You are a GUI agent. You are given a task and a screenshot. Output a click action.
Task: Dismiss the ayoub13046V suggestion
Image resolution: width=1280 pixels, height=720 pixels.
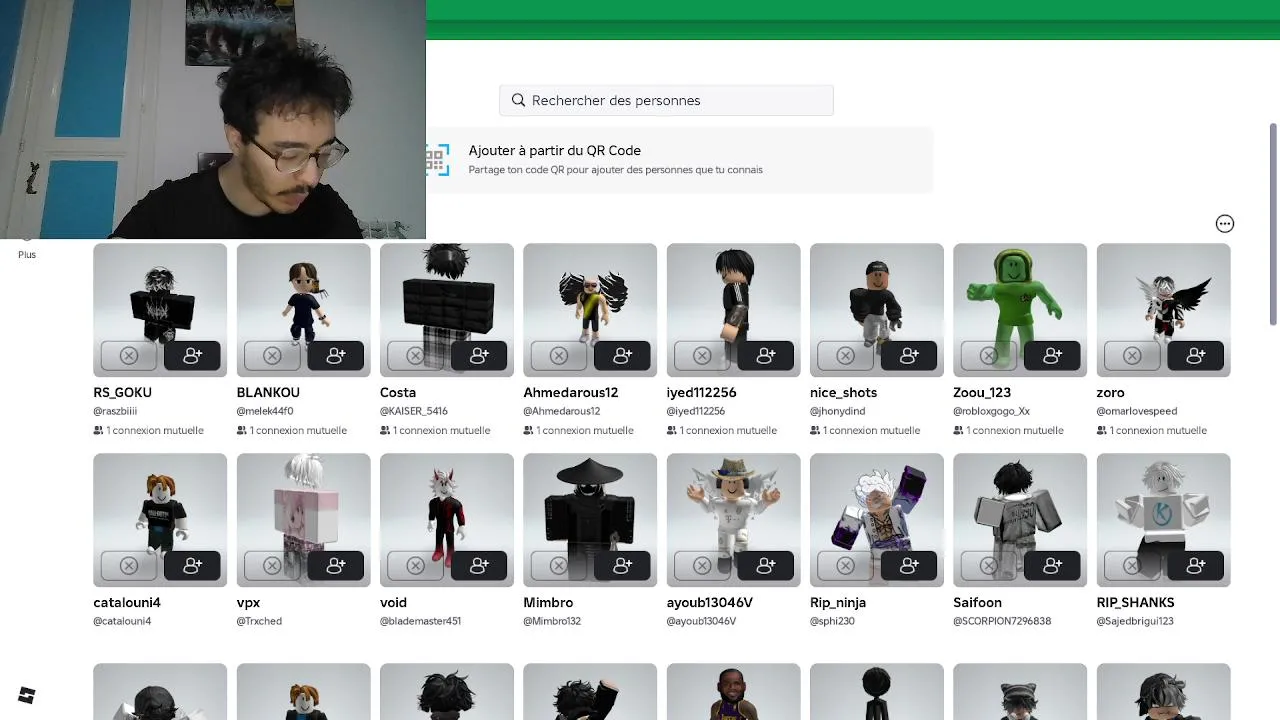pos(702,565)
